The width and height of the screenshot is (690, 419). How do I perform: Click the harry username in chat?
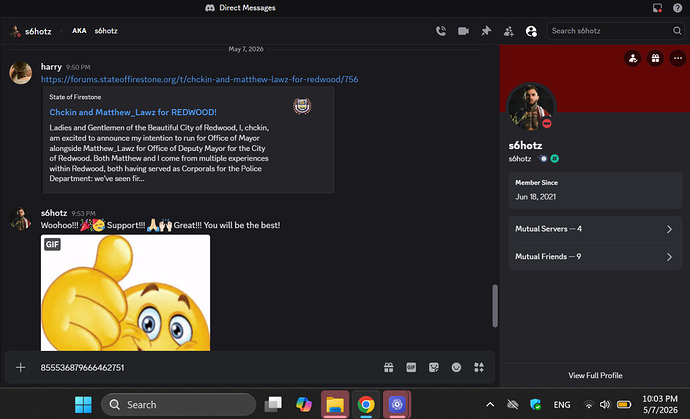point(51,66)
